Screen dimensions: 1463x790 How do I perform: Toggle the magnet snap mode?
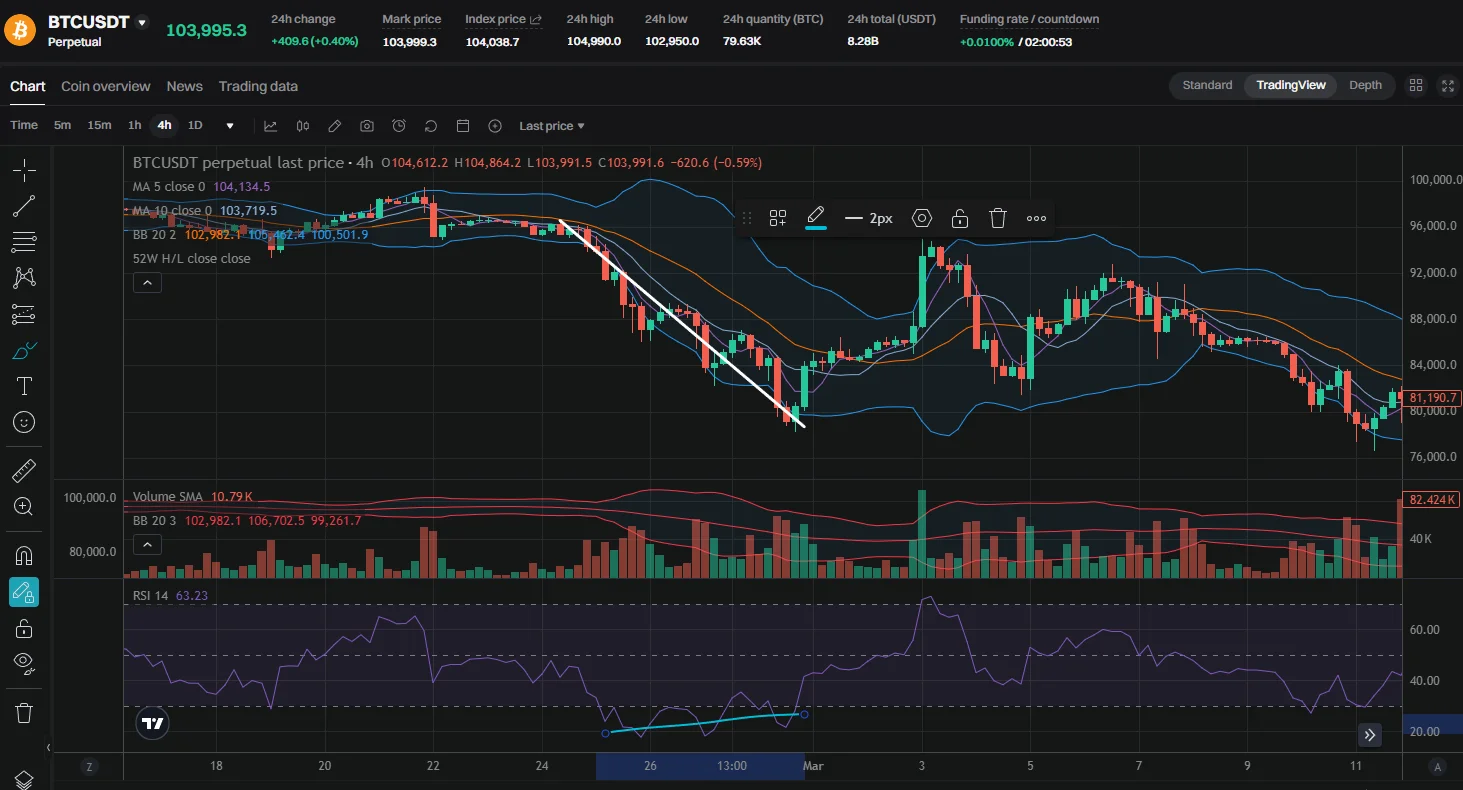24,555
